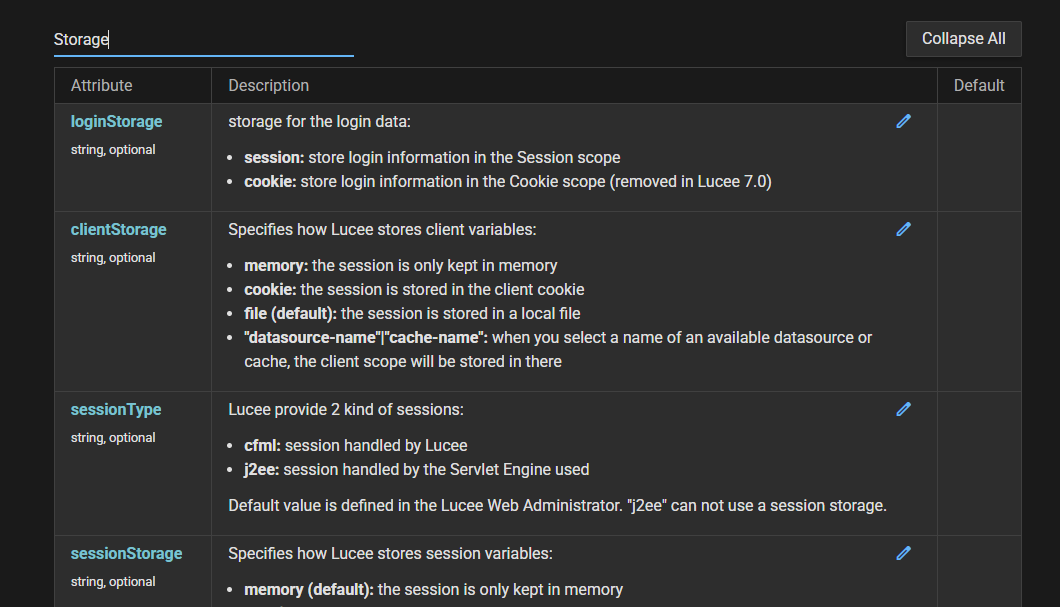The width and height of the screenshot is (1060, 607).
Task: Toggle the sessionType row via its intro text
Action: click(x=346, y=410)
